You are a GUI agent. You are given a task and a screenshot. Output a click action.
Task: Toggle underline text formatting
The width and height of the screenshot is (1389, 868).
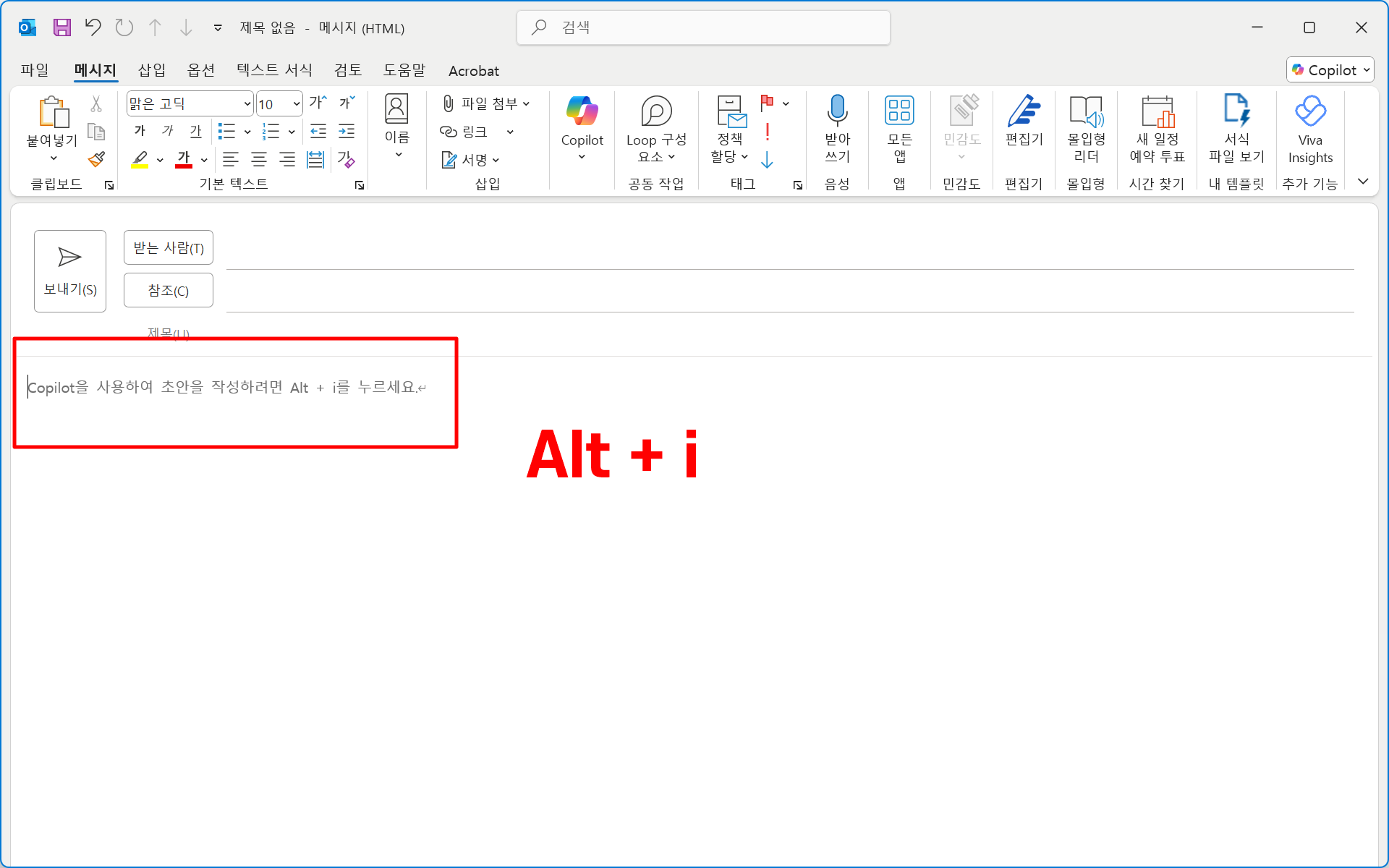tap(195, 131)
